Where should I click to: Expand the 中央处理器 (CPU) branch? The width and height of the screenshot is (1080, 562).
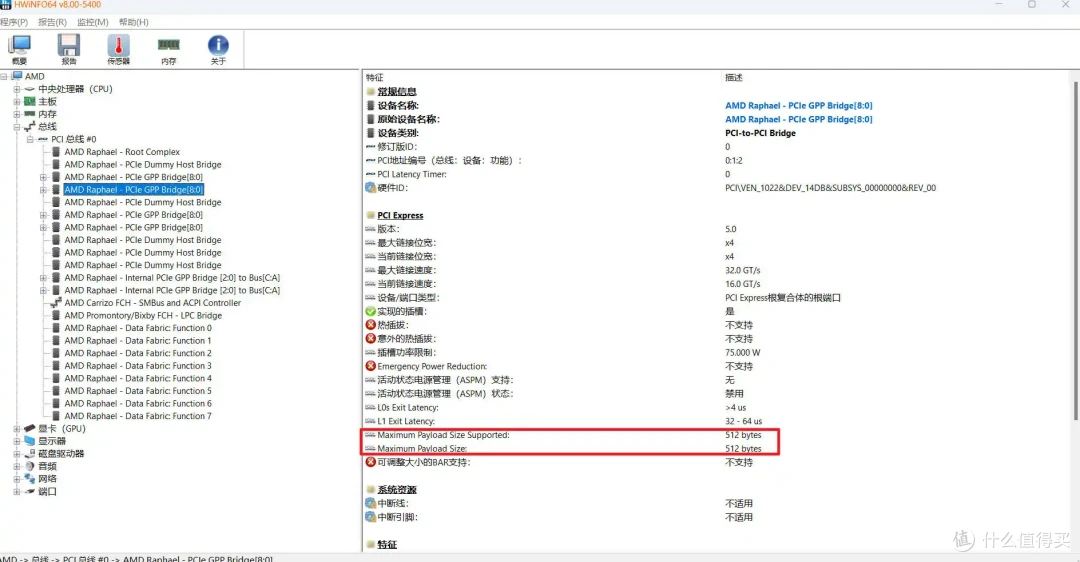point(17,89)
